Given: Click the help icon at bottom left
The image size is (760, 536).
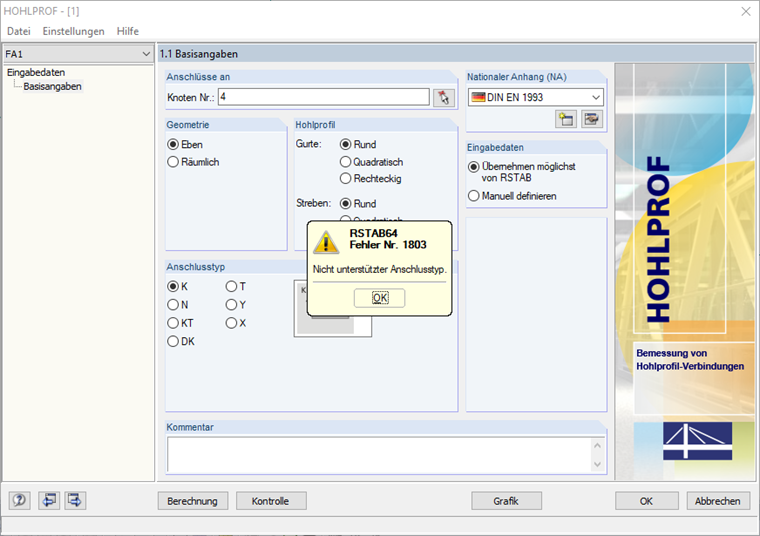Looking at the screenshot, I should (x=19, y=500).
